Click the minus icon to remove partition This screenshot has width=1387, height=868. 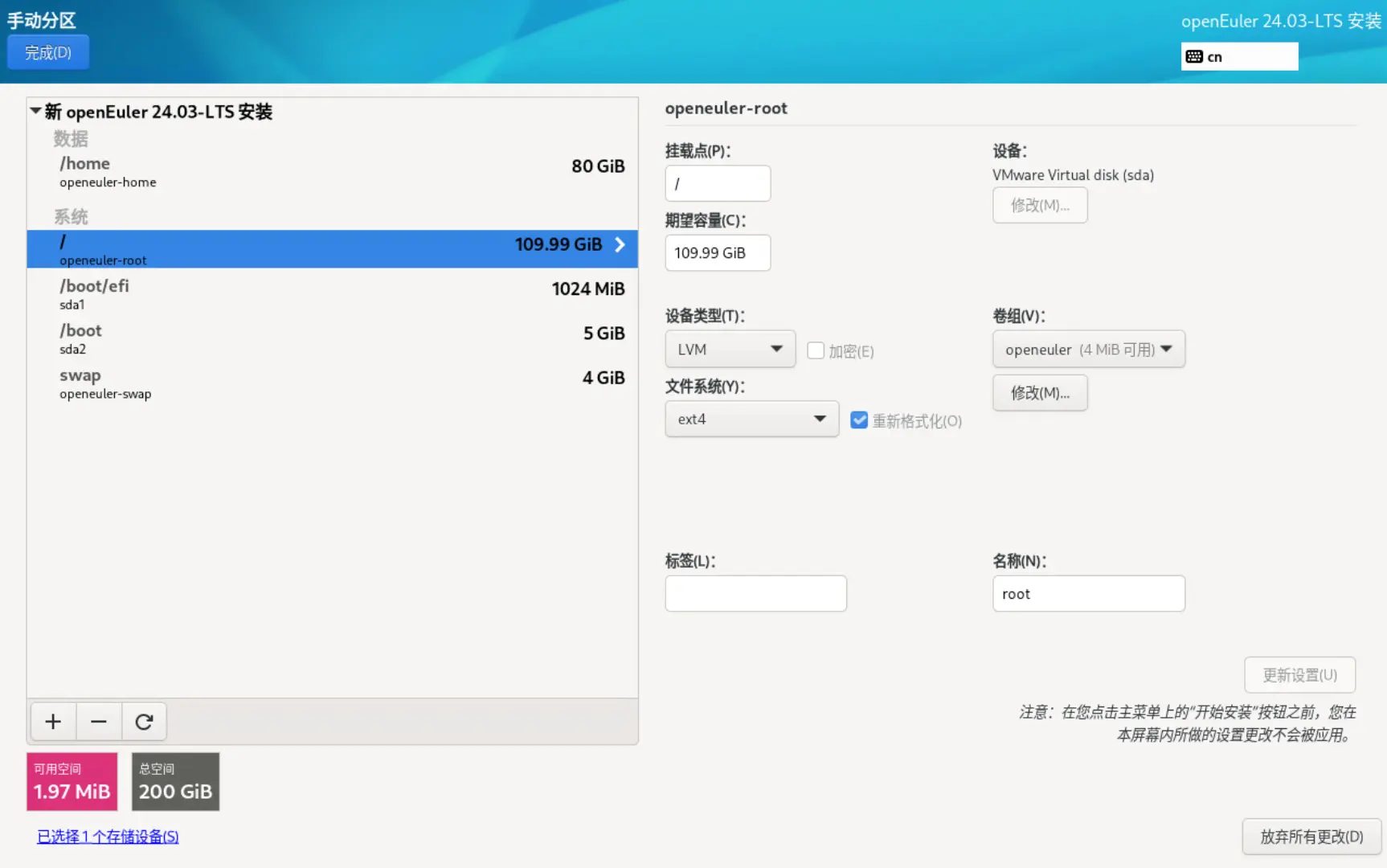tap(99, 722)
